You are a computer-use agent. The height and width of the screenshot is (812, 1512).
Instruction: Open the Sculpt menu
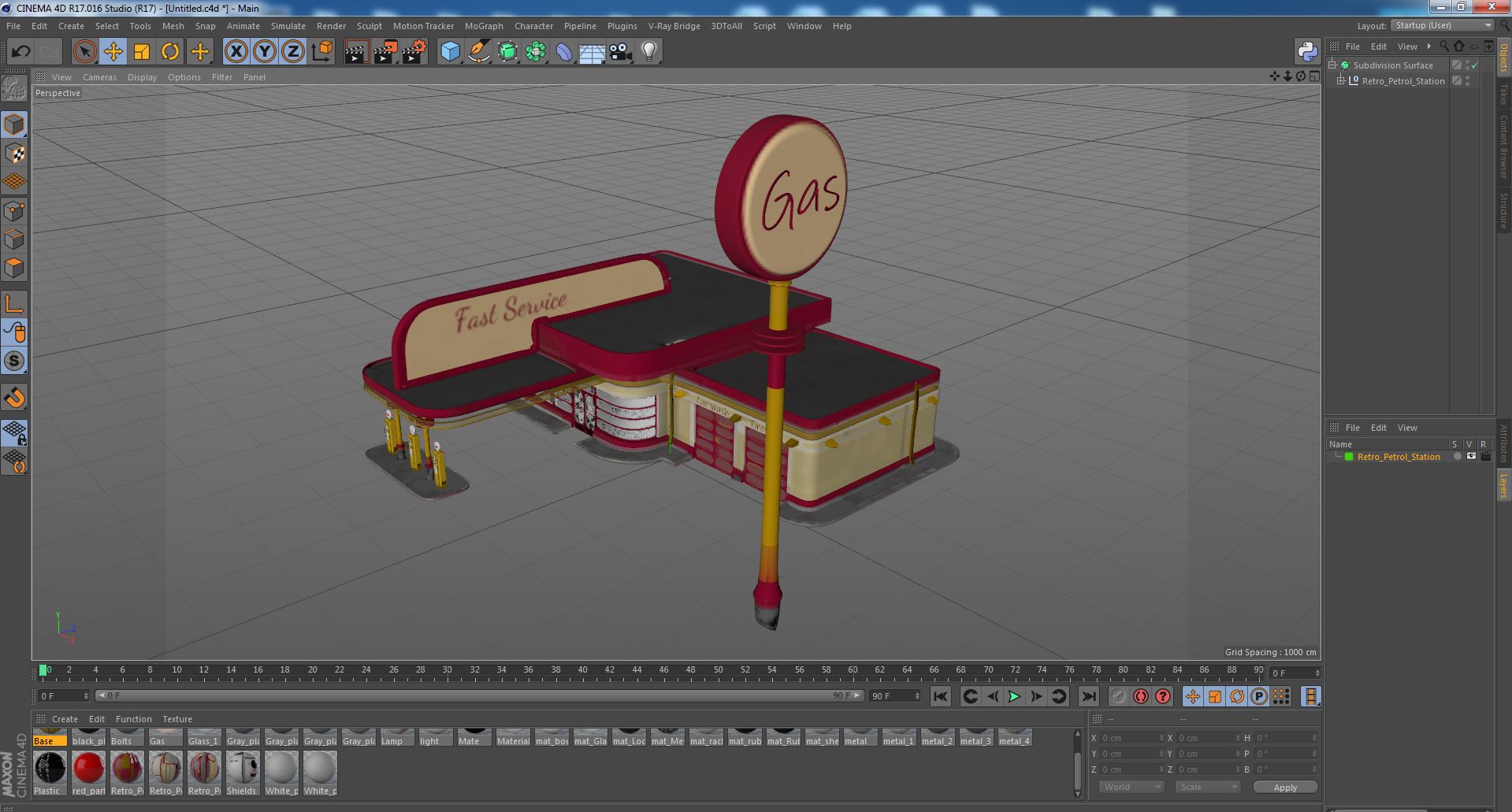pyautogui.click(x=369, y=26)
